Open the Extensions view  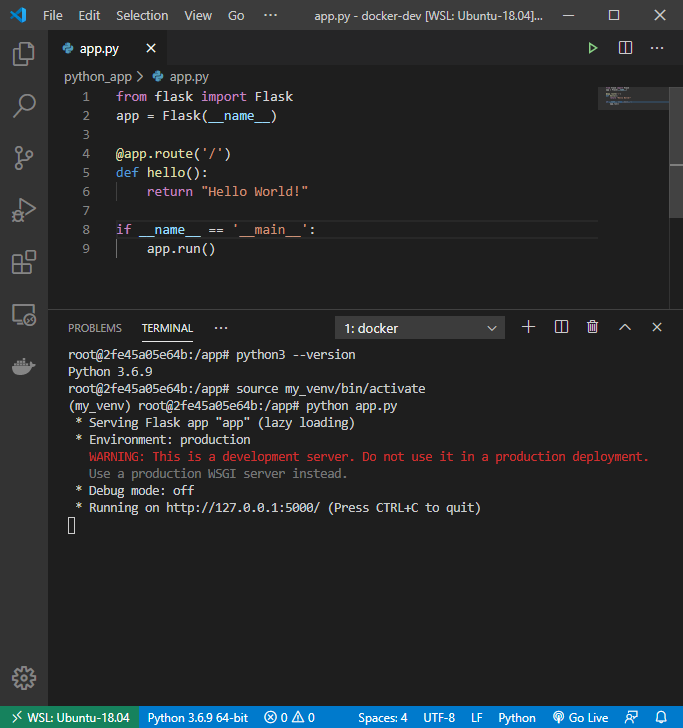(x=24, y=262)
